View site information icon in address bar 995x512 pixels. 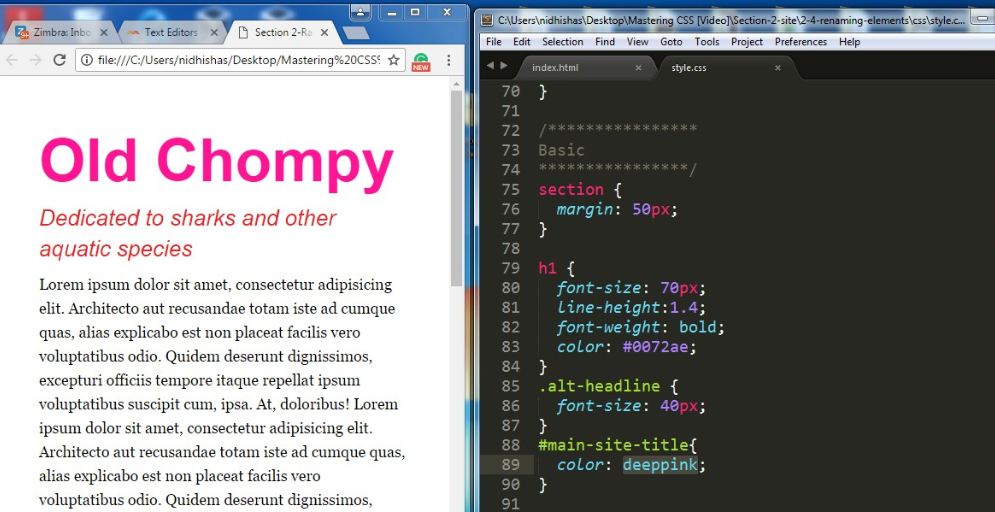point(87,60)
